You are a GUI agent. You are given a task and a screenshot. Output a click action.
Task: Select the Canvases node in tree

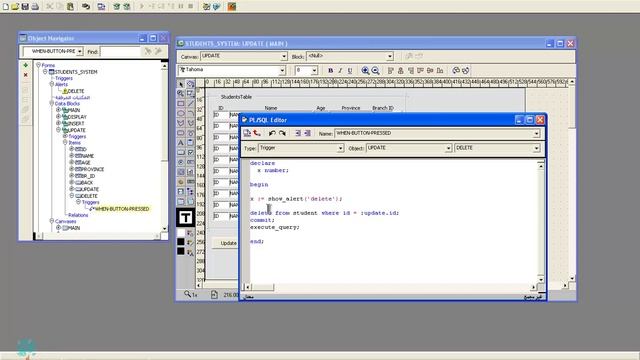[x=65, y=221]
